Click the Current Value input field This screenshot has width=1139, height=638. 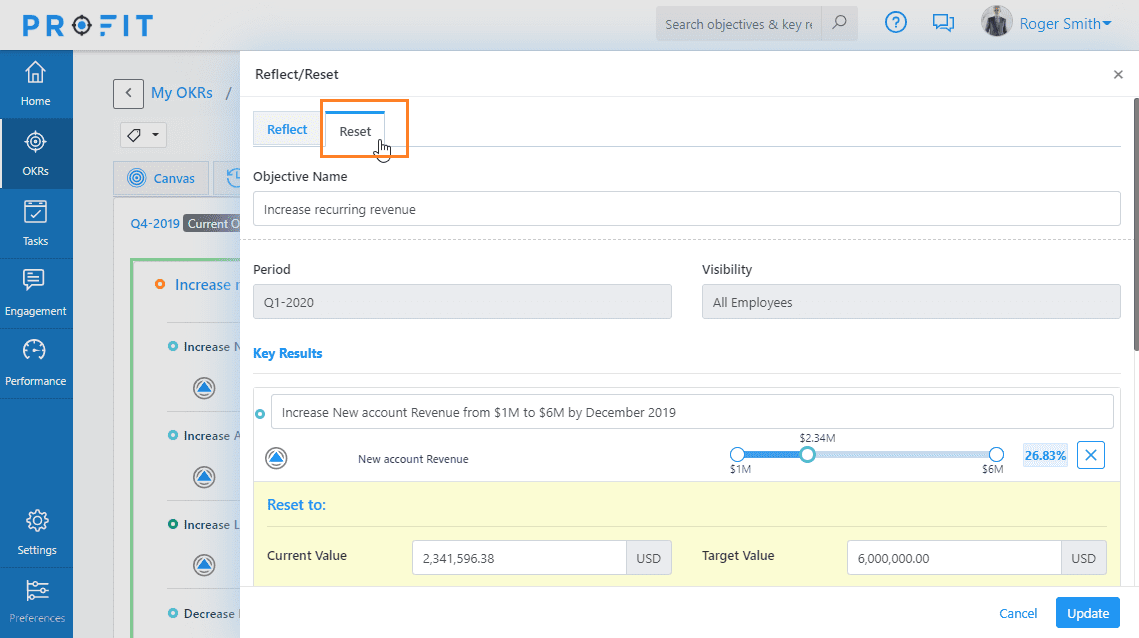pyautogui.click(x=519, y=558)
